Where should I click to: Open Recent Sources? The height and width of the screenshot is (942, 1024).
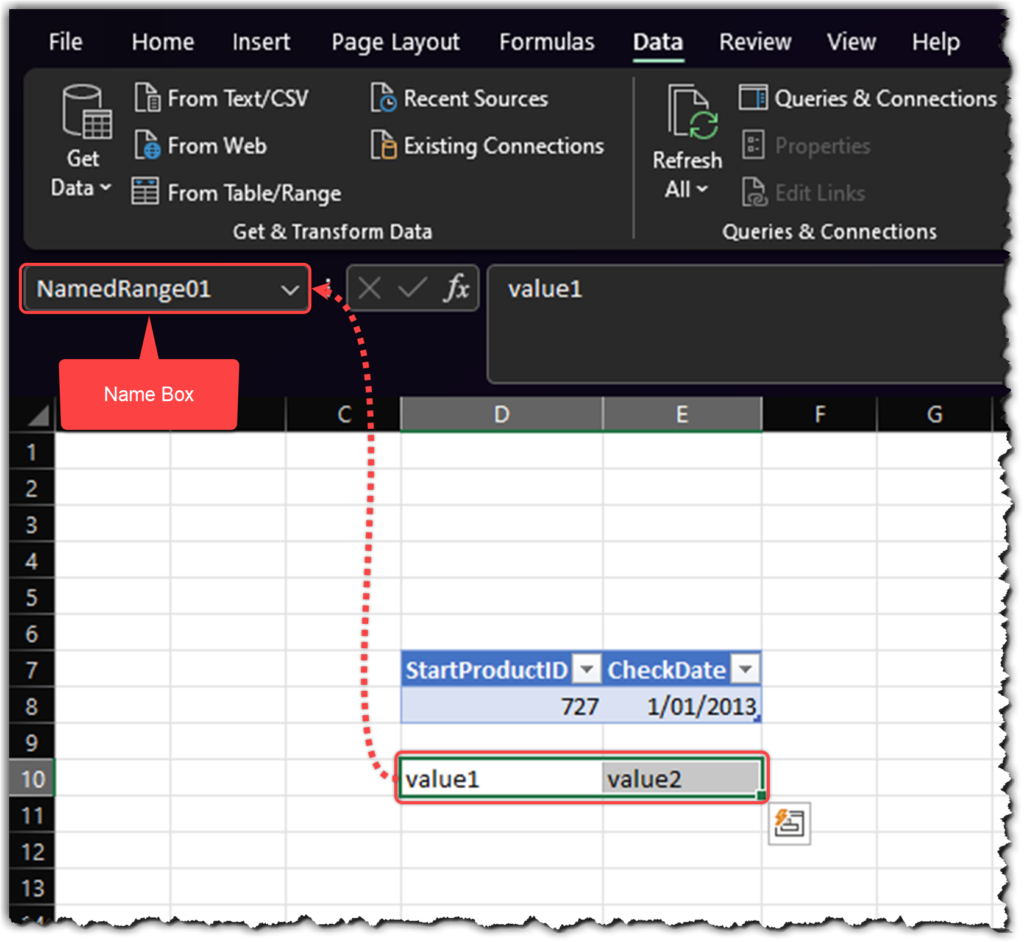tap(459, 99)
